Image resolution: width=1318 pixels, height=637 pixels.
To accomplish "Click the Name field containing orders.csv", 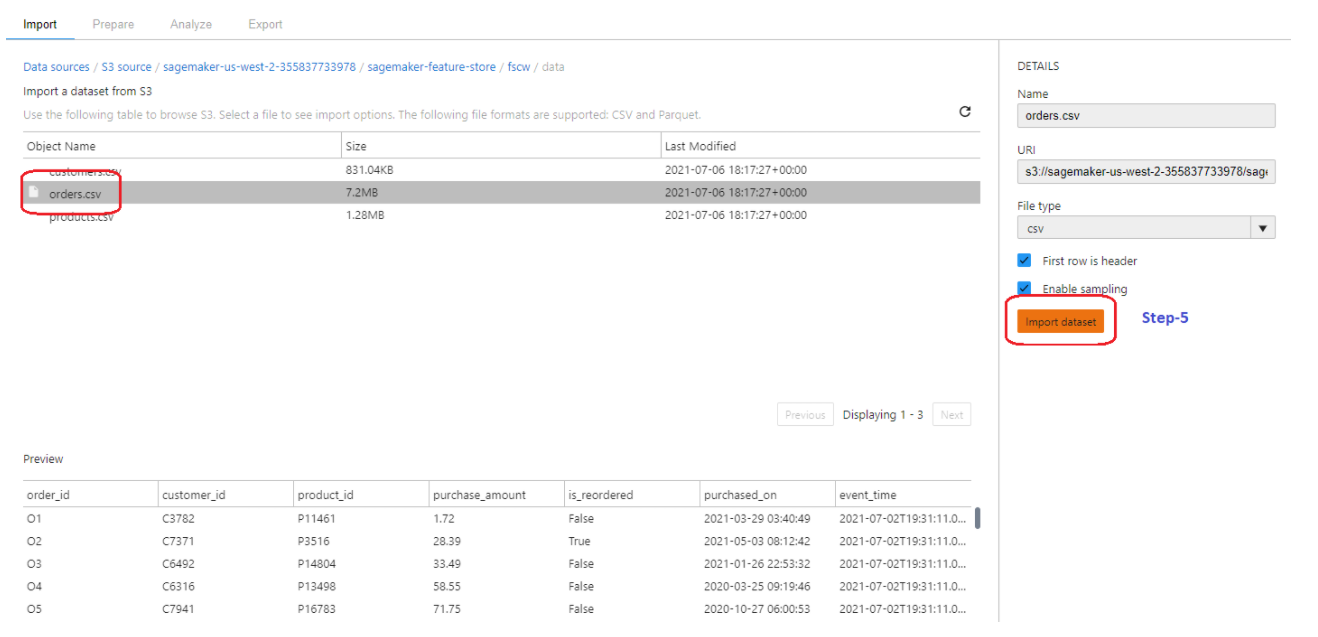I will [x=1146, y=115].
